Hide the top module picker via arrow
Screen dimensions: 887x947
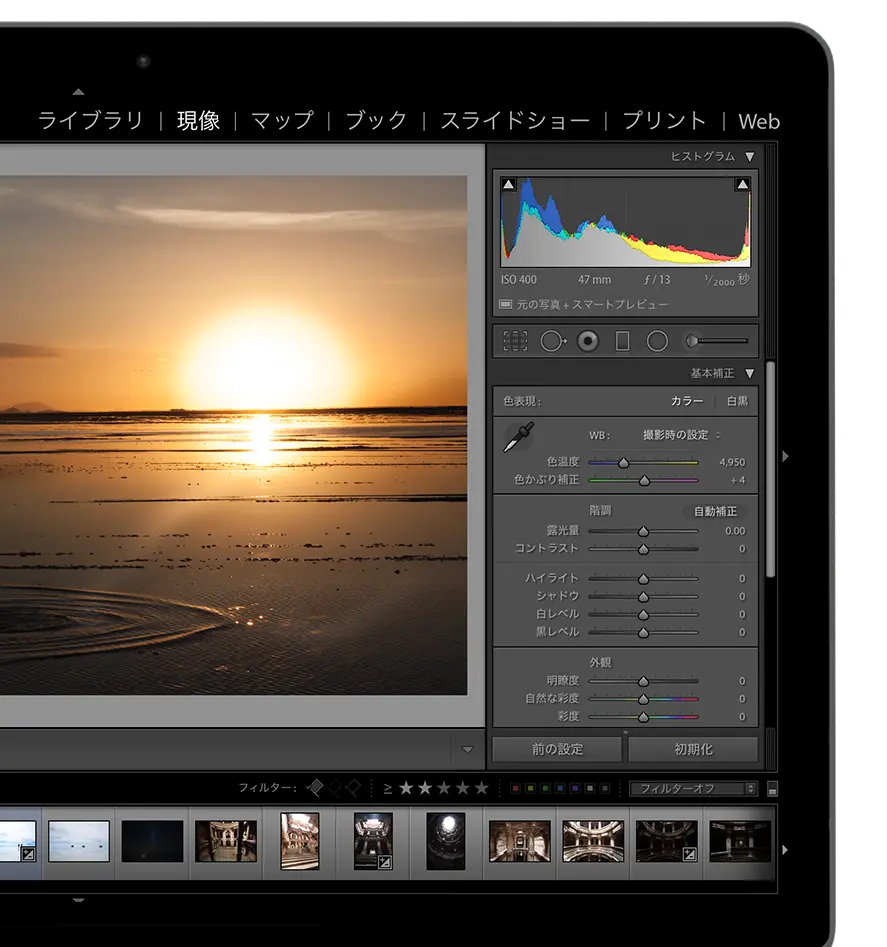pyautogui.click(x=78, y=92)
